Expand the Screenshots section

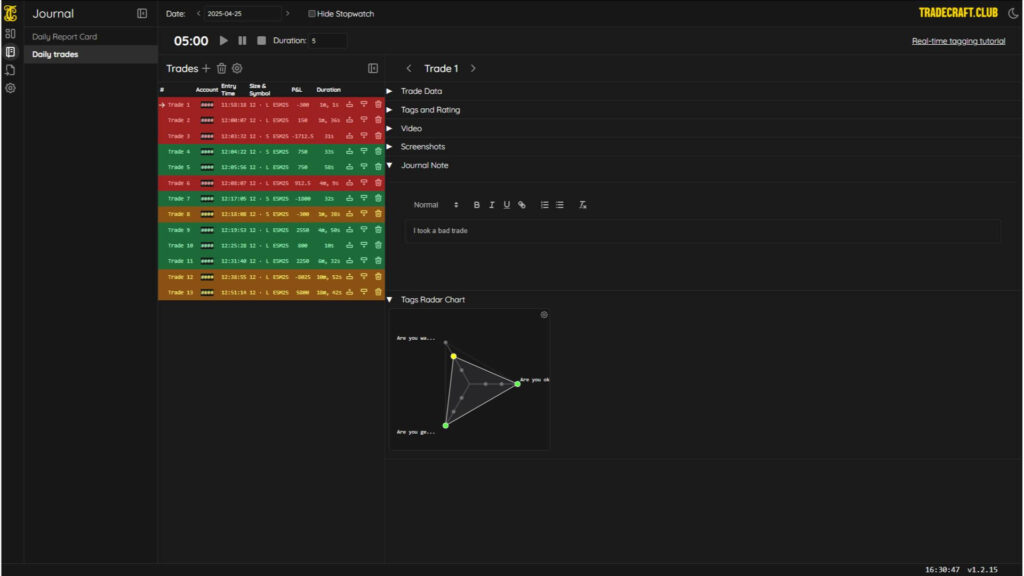pyautogui.click(x=389, y=147)
